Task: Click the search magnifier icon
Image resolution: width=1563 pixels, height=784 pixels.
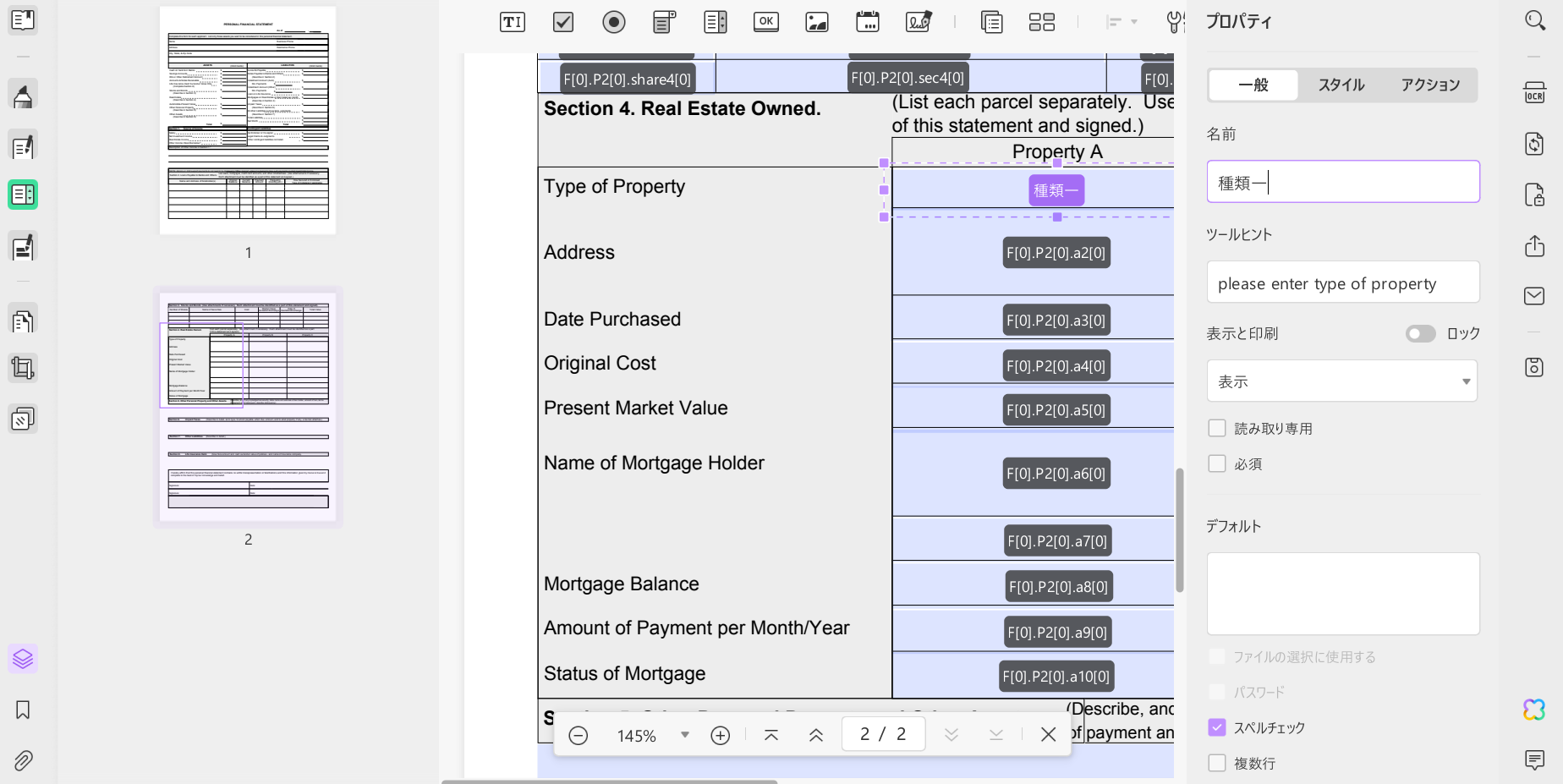Action: click(1535, 20)
